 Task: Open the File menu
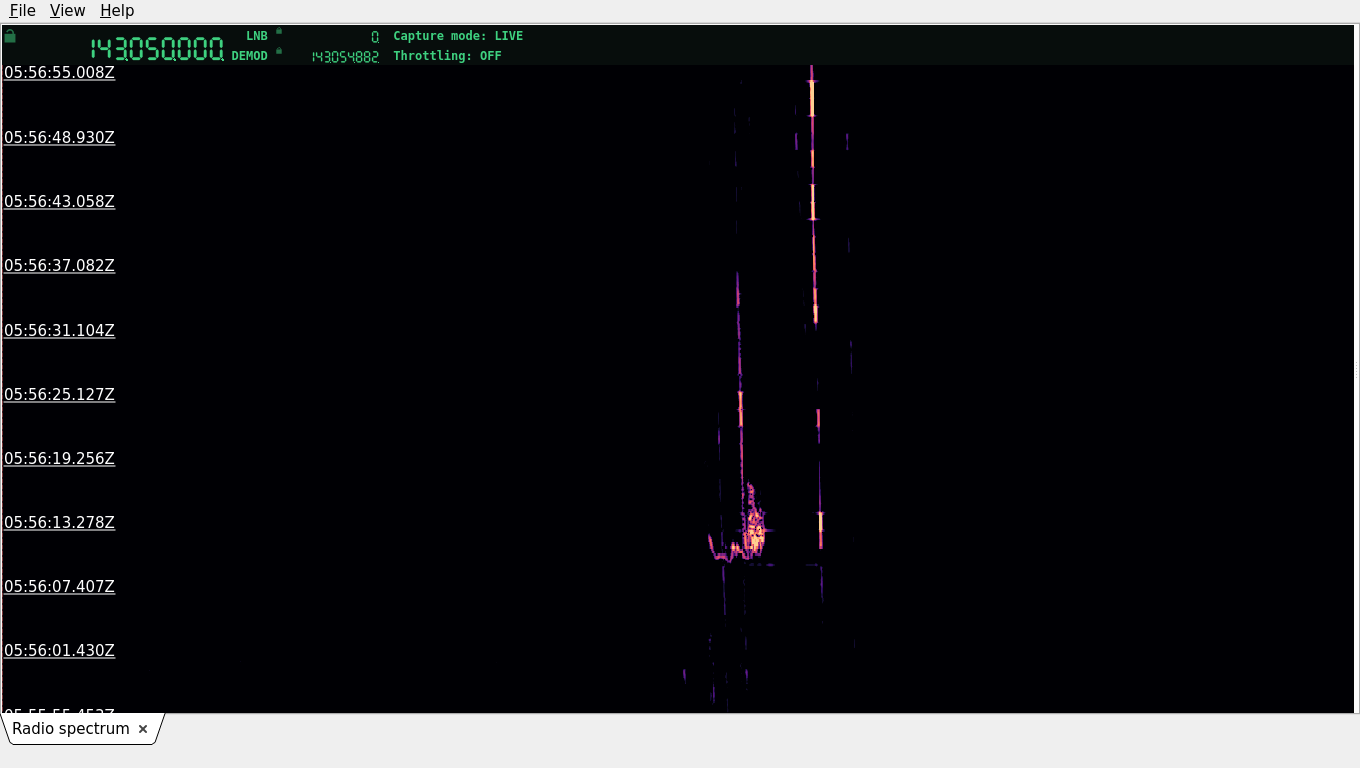coord(22,11)
